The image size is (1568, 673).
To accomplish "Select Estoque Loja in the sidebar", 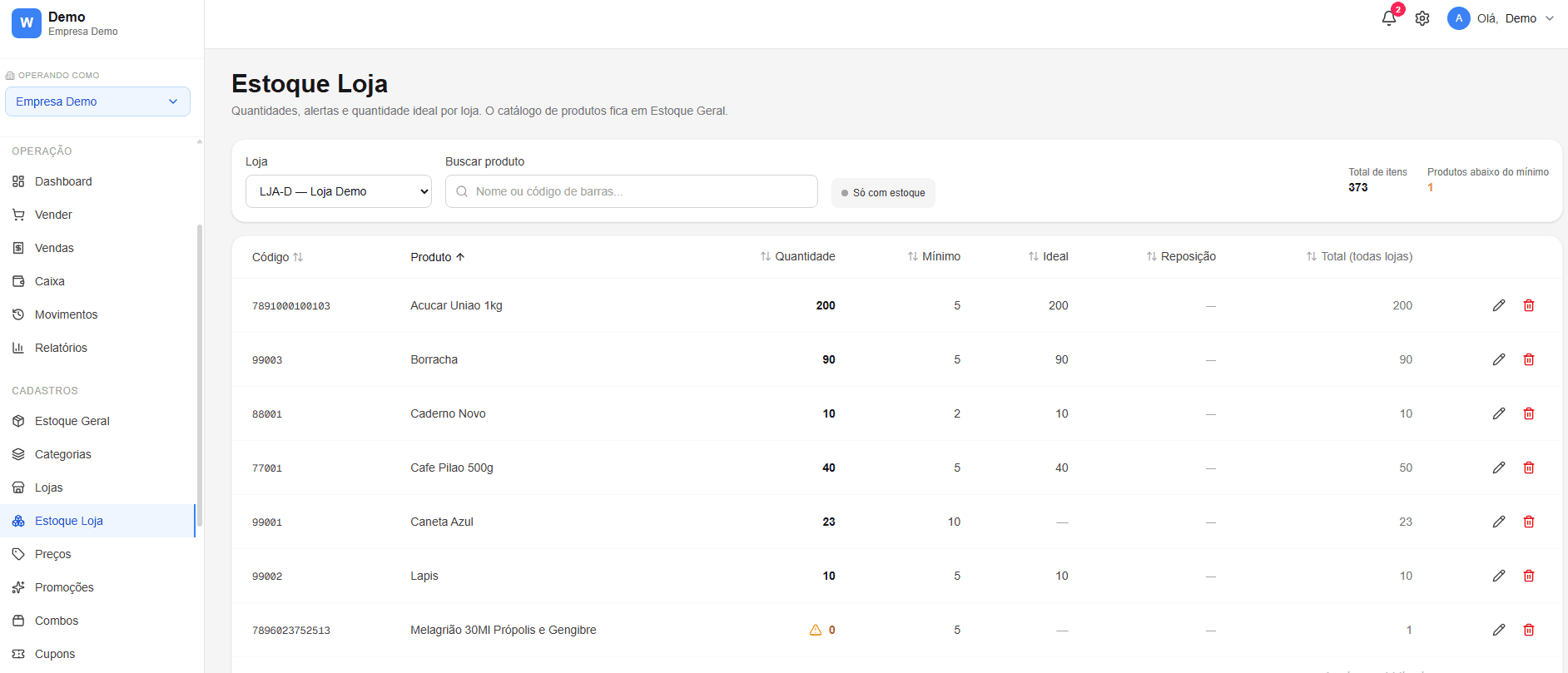I will (97, 521).
